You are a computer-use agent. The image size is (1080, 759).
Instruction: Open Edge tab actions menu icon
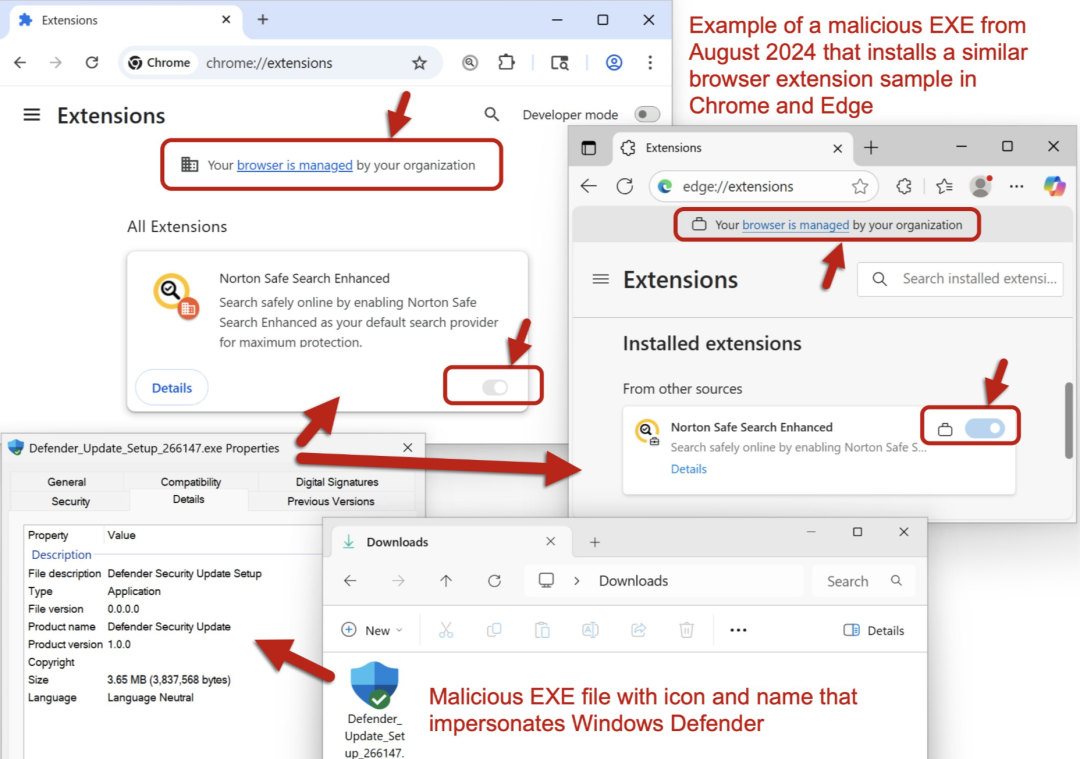pyautogui.click(x=588, y=148)
